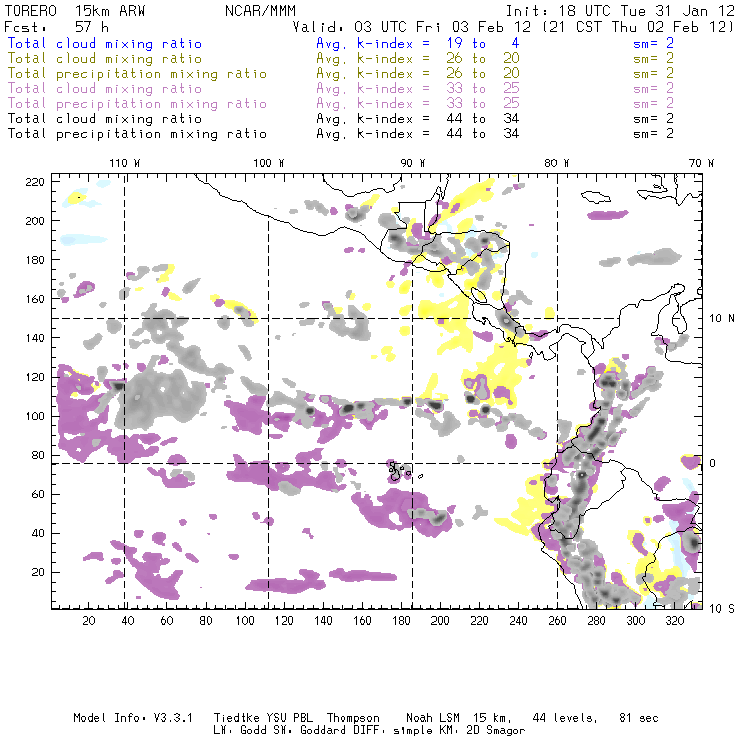The width and height of the screenshot is (740, 740).
Task: Click the "0" equator latitude label
Action: coord(713,463)
